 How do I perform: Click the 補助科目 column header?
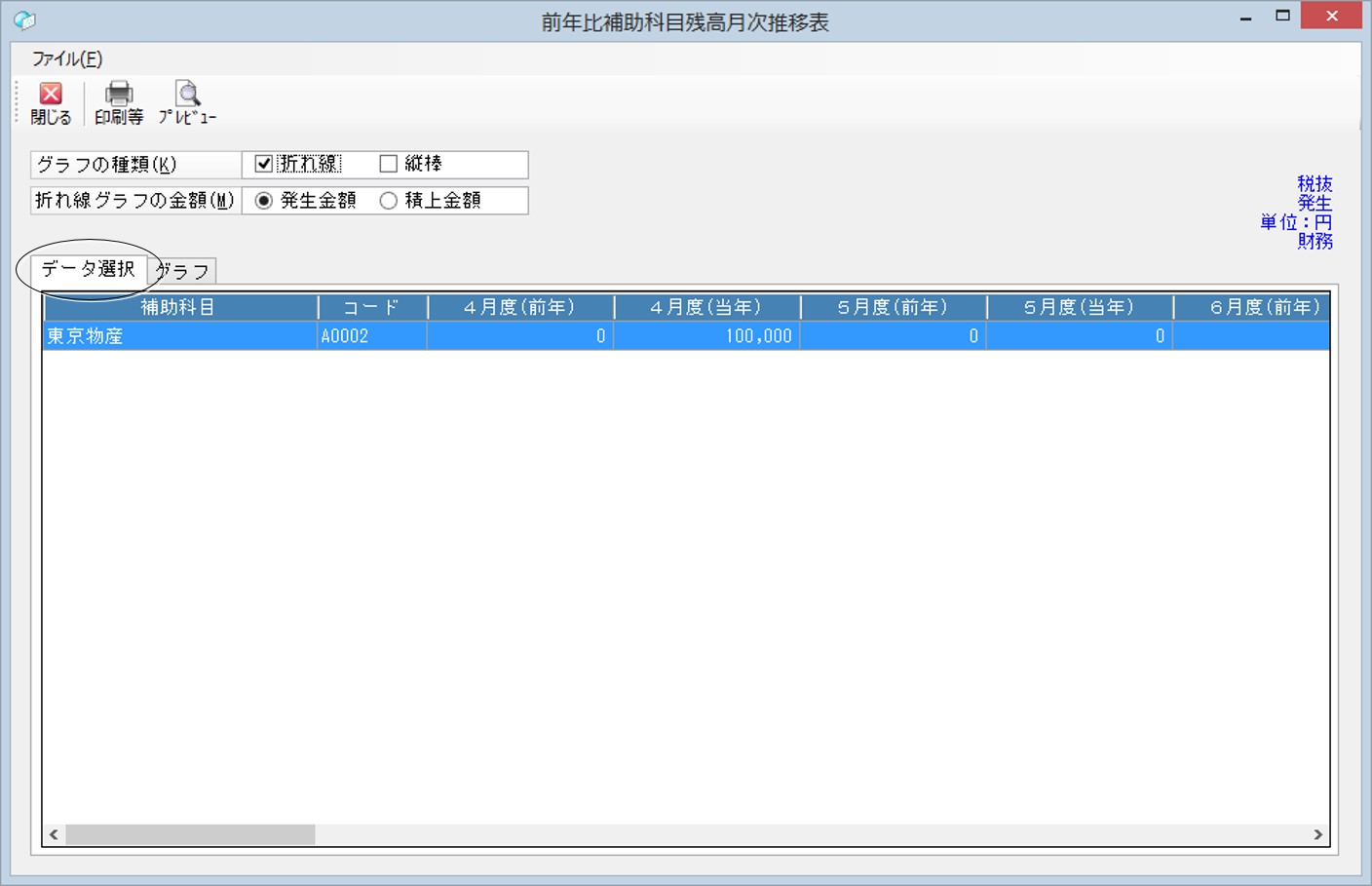(x=179, y=307)
